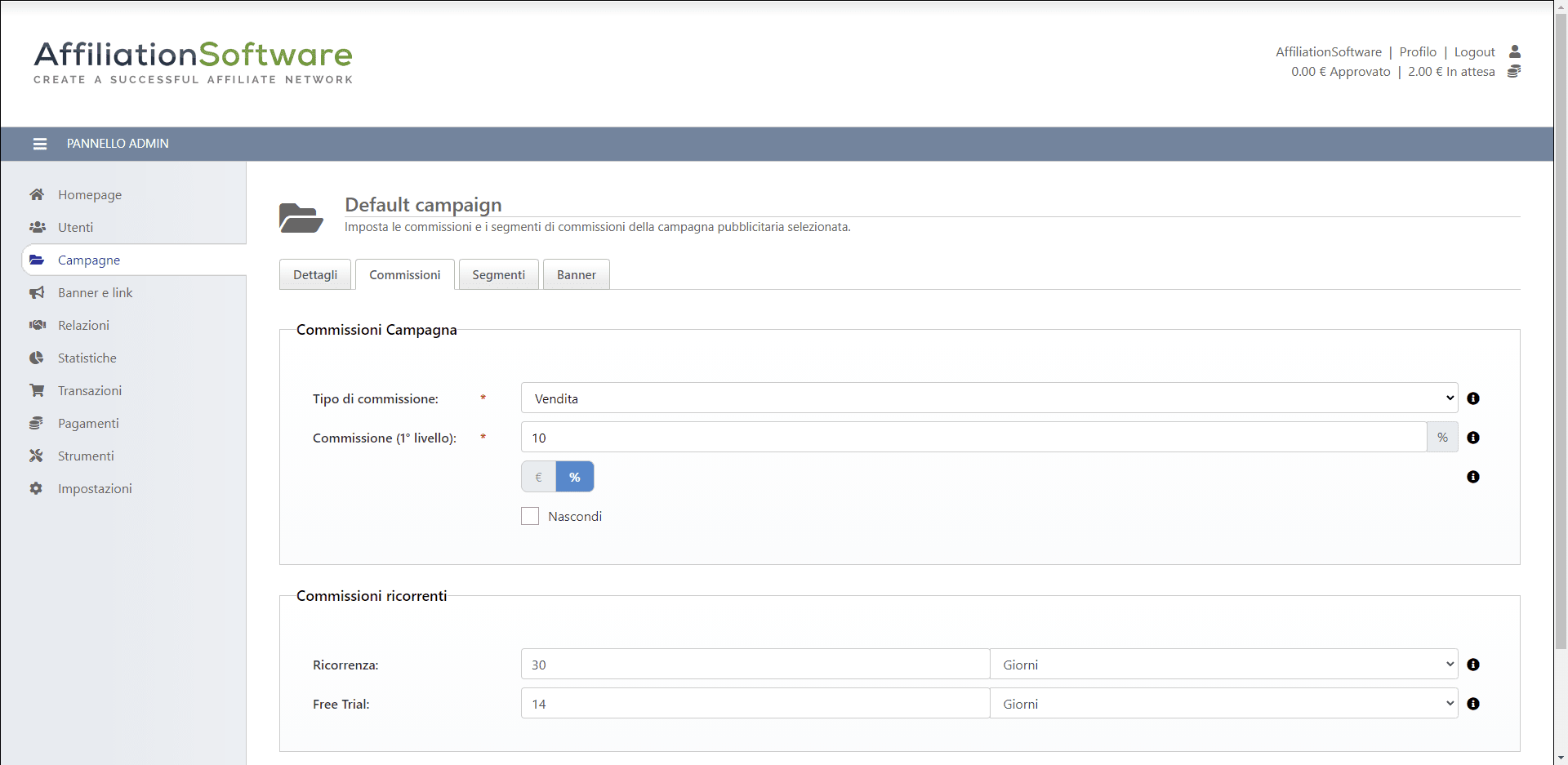Open the Tipo di commissione dropdown

coord(988,398)
